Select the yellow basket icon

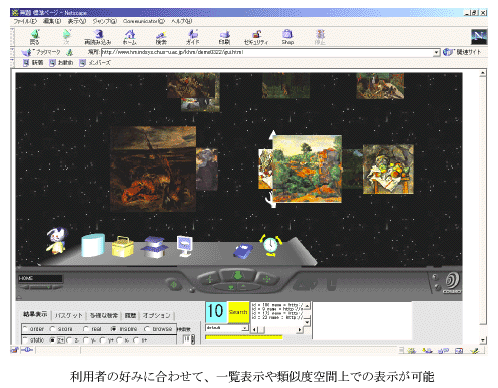click(x=123, y=246)
